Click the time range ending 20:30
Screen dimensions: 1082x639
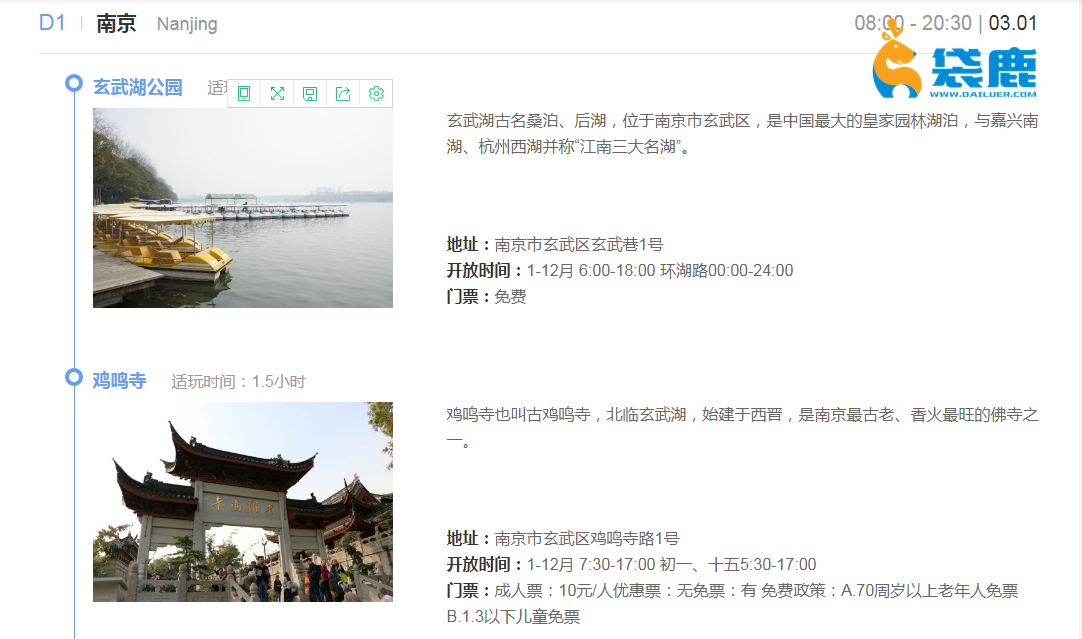(x=913, y=23)
